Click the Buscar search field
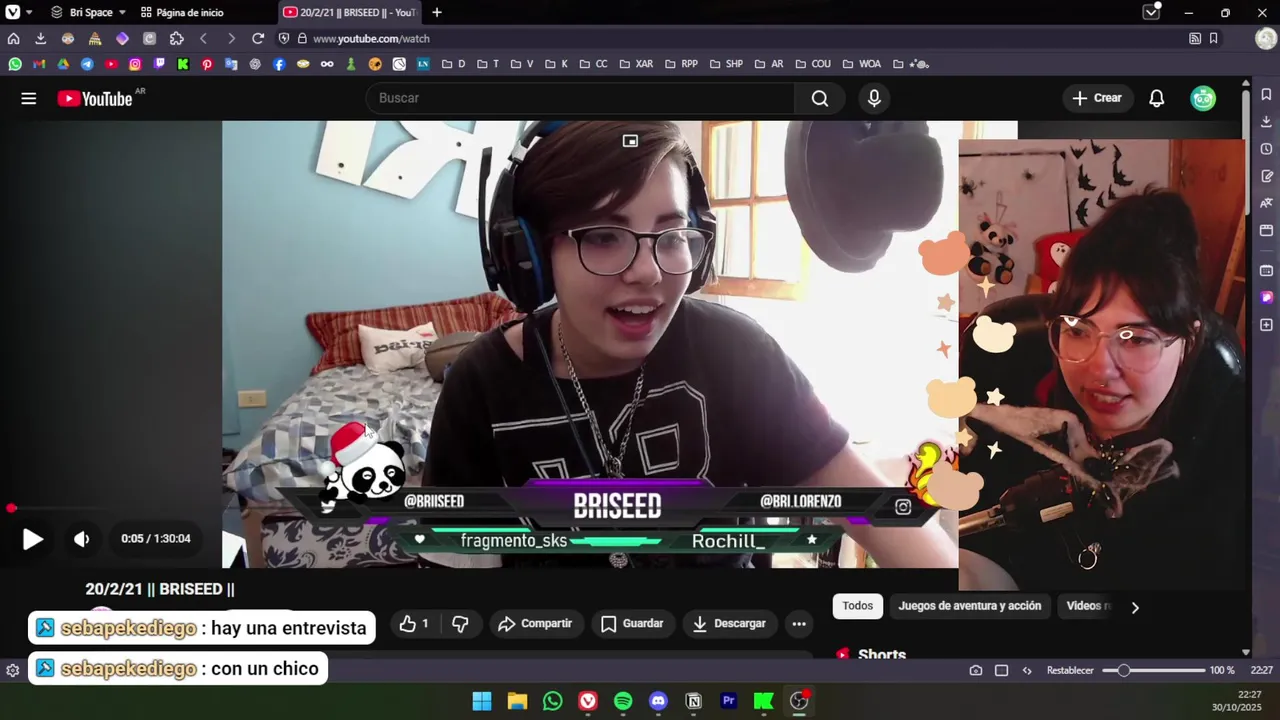Image resolution: width=1280 pixels, height=720 pixels. [580, 98]
